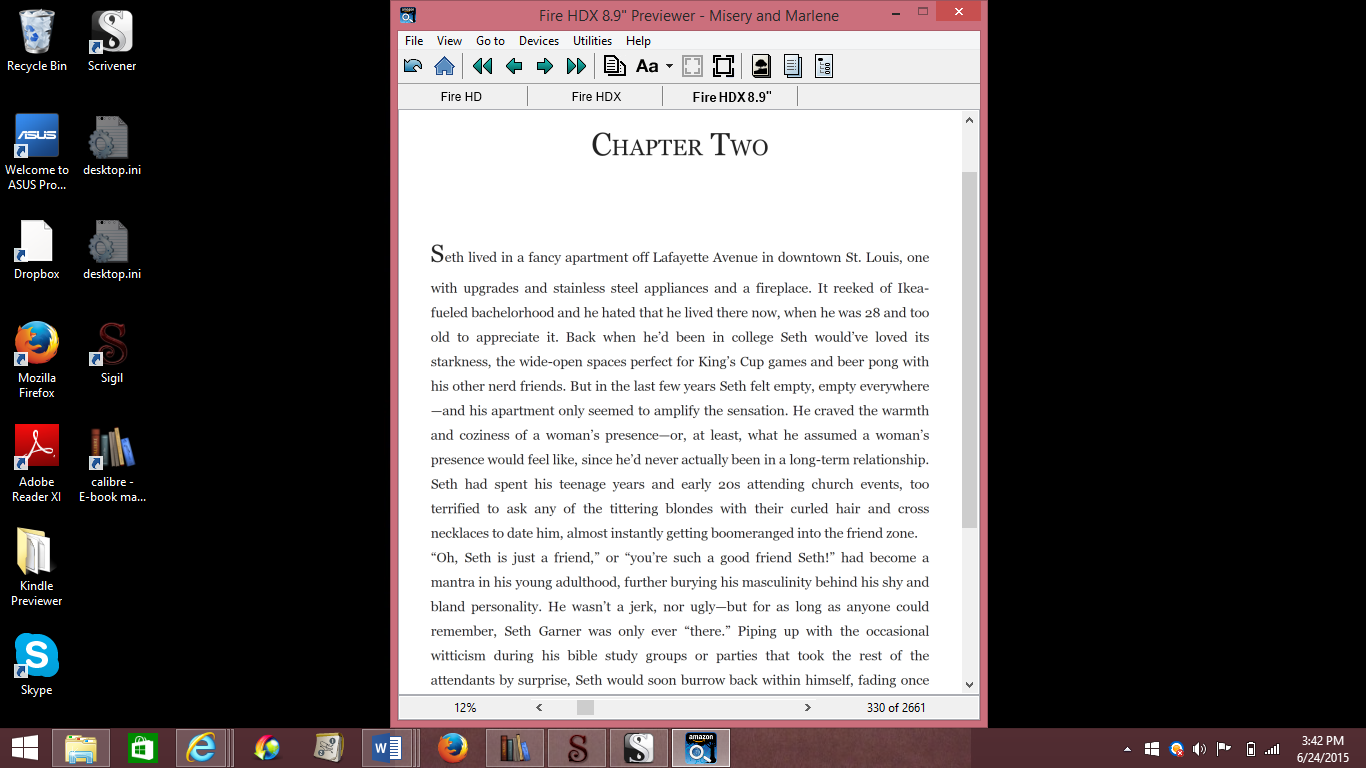1366x768 pixels.
Task: Open the cover image view icon
Action: pos(761,66)
